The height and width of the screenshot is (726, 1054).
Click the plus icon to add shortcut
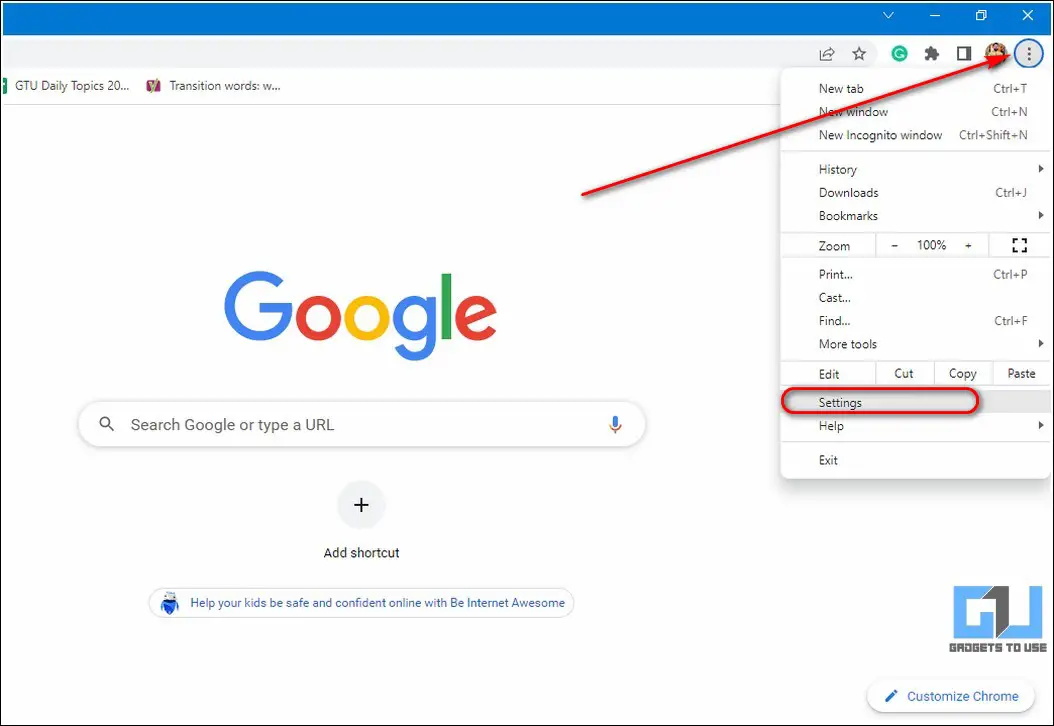coord(361,505)
